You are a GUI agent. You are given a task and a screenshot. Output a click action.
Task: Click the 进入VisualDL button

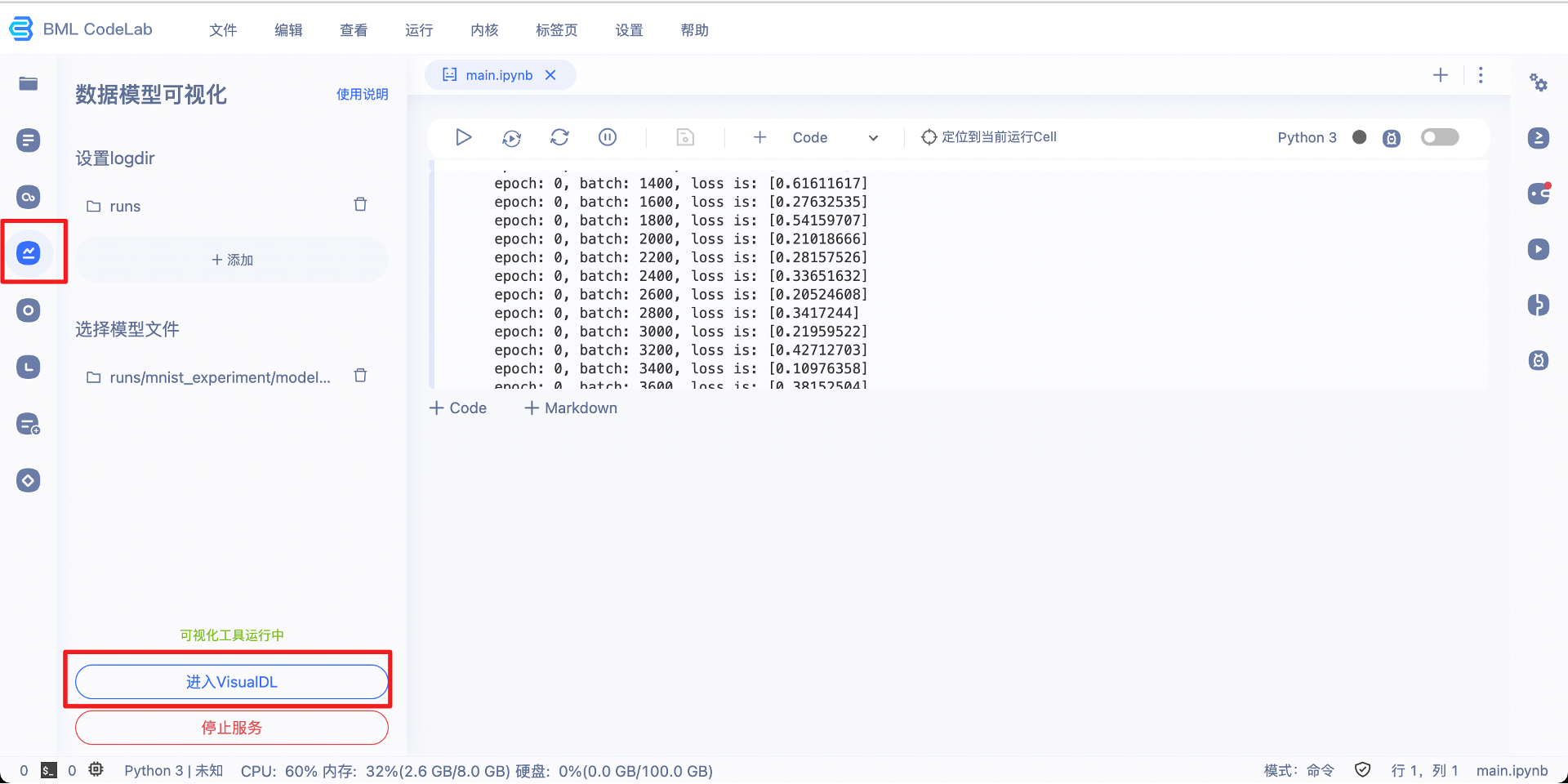click(x=232, y=682)
